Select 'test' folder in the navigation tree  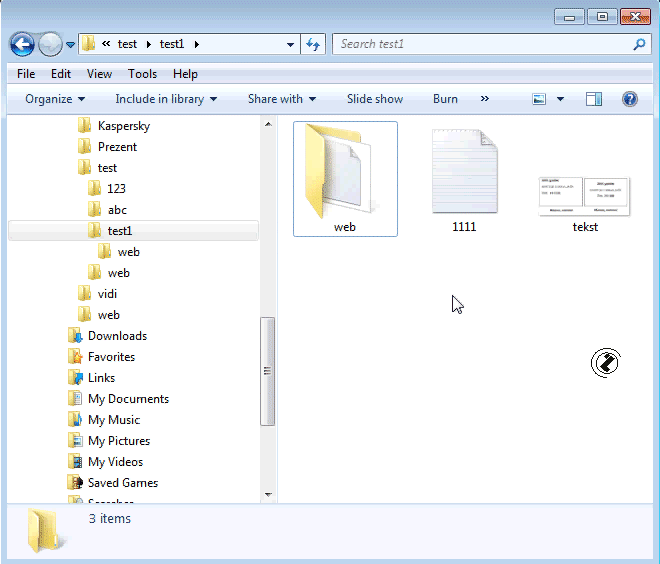[107, 168]
